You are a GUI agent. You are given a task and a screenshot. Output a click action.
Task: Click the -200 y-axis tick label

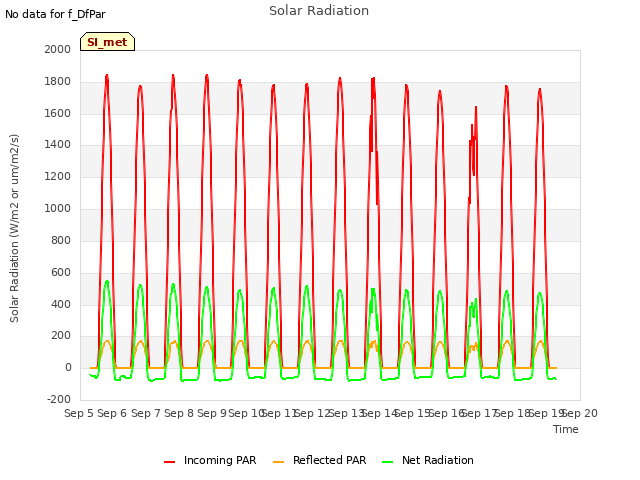coord(59,399)
